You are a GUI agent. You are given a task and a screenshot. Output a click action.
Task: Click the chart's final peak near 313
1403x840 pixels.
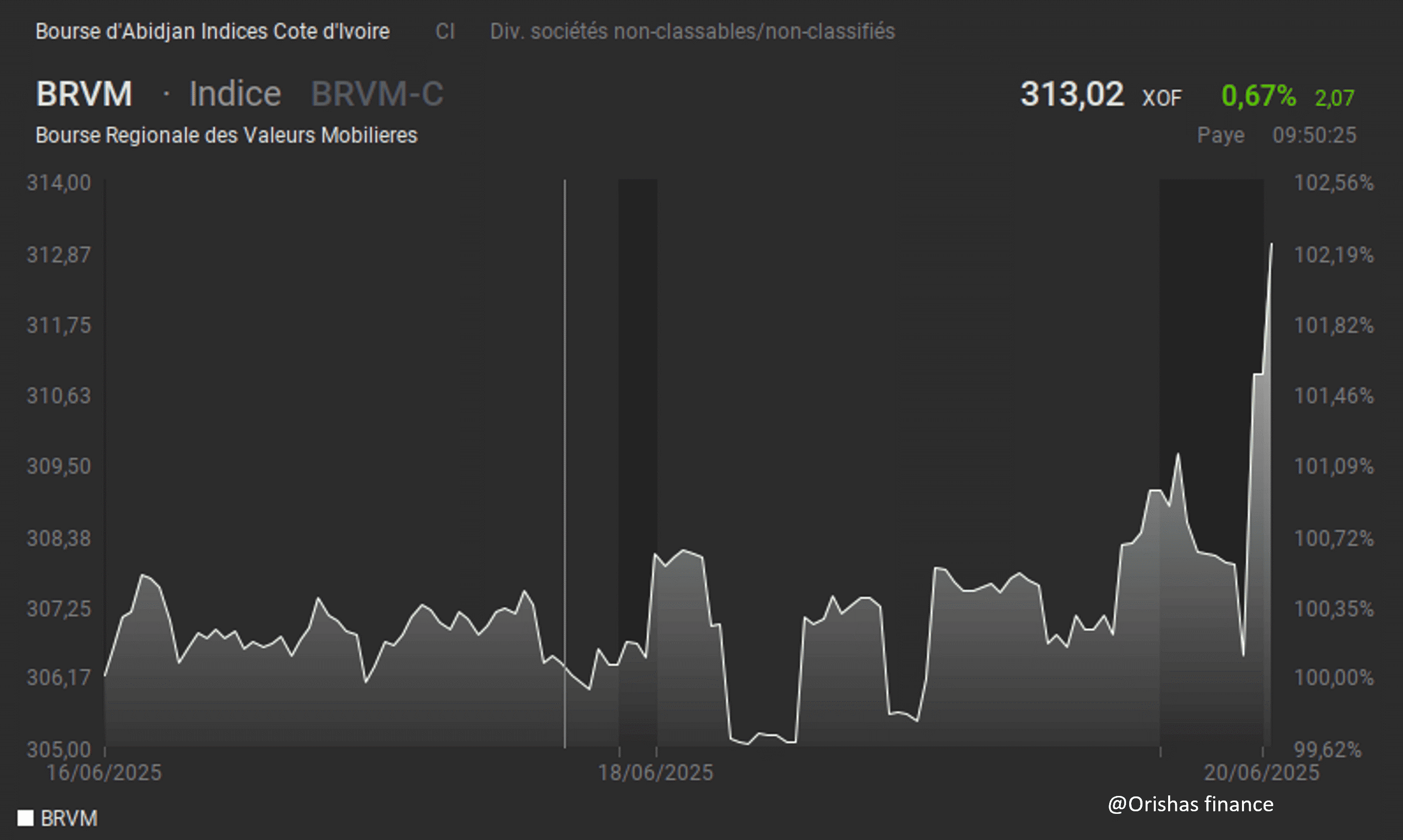click(x=1272, y=244)
